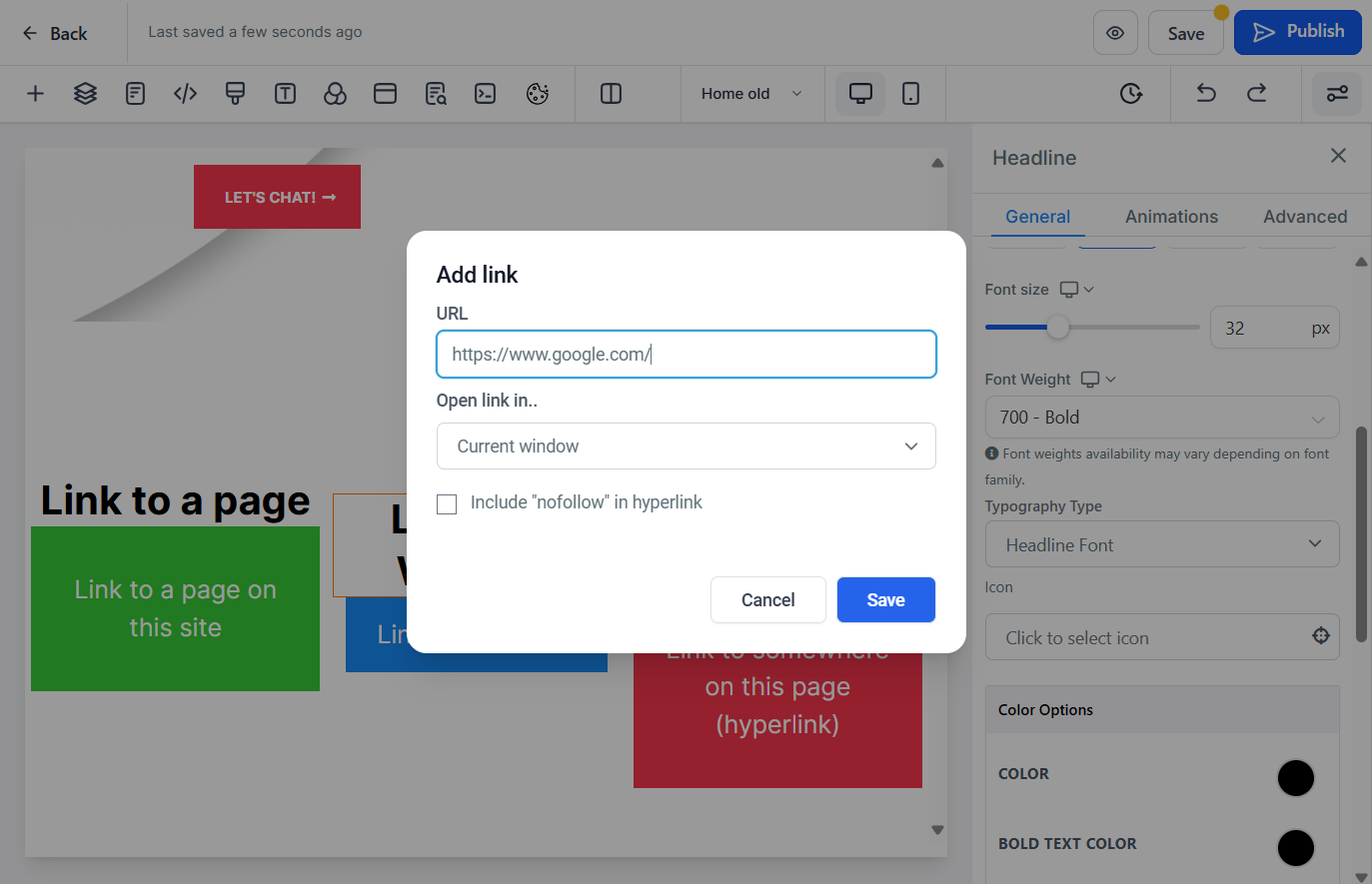1372x884 pixels.
Task: Preview page with the eye icon
Action: [x=1115, y=33]
